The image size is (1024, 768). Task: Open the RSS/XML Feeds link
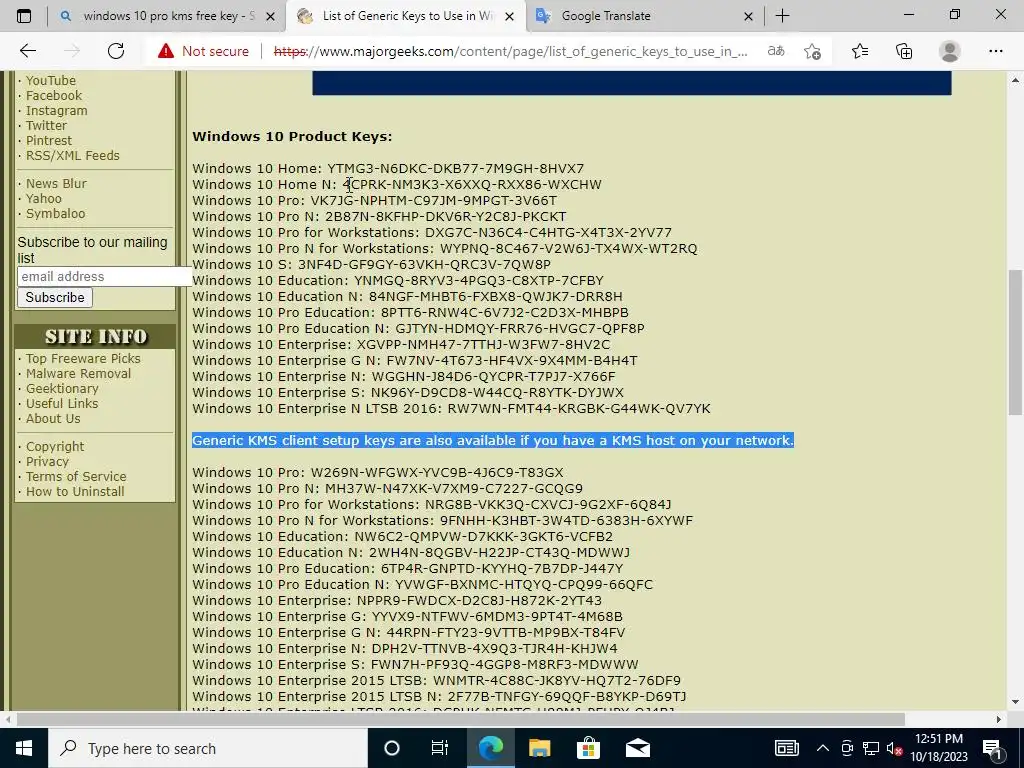pos(72,155)
